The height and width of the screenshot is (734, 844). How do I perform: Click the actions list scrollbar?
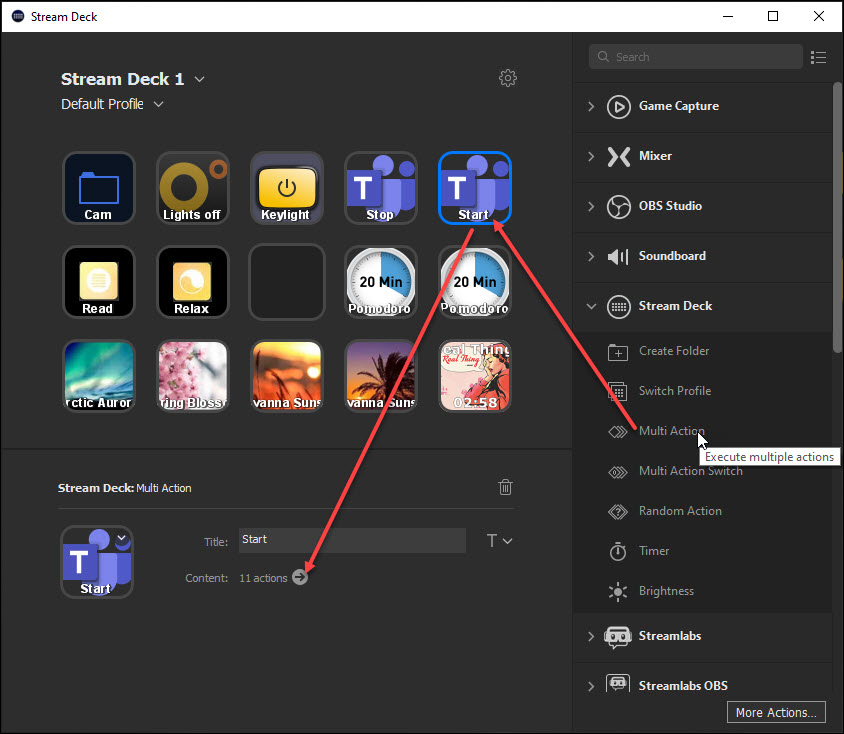tap(837, 217)
